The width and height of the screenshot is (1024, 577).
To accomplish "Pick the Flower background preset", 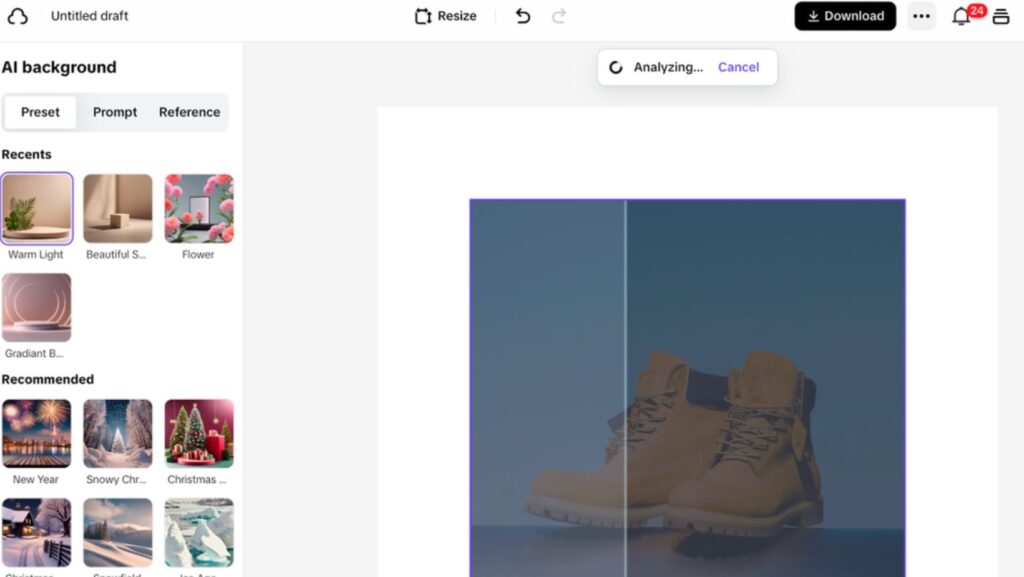I will 199,209.
